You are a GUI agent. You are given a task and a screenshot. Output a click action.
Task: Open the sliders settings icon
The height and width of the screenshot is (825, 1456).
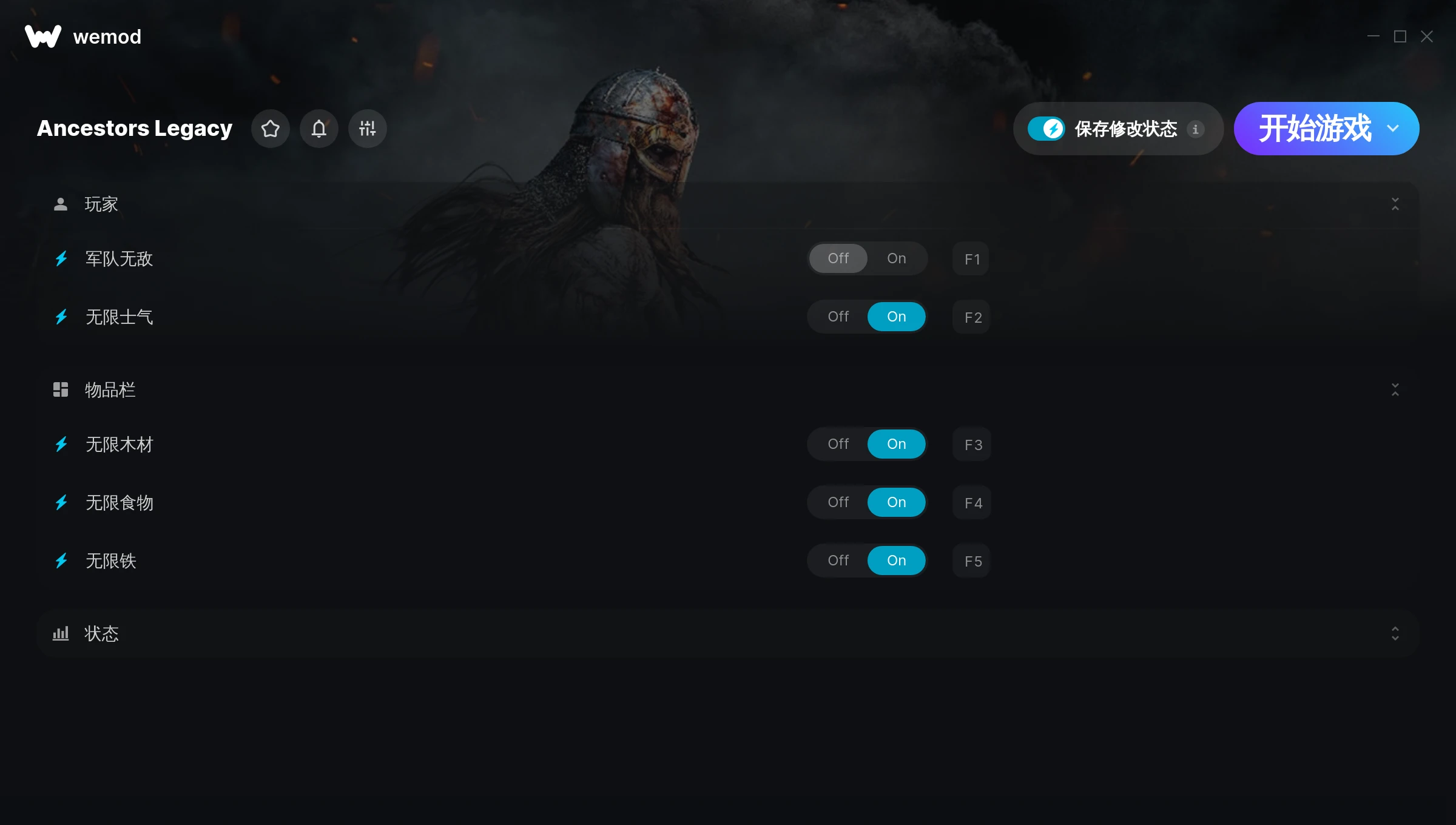point(368,129)
